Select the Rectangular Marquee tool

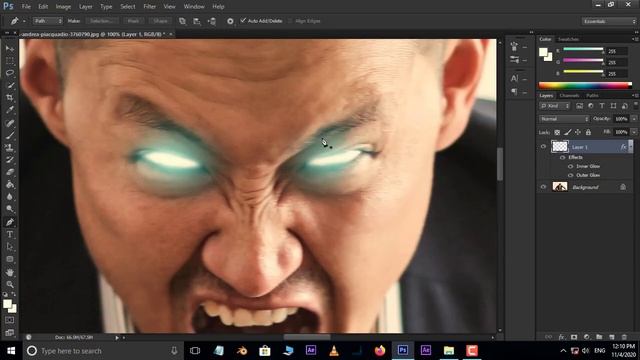pyautogui.click(x=10, y=61)
